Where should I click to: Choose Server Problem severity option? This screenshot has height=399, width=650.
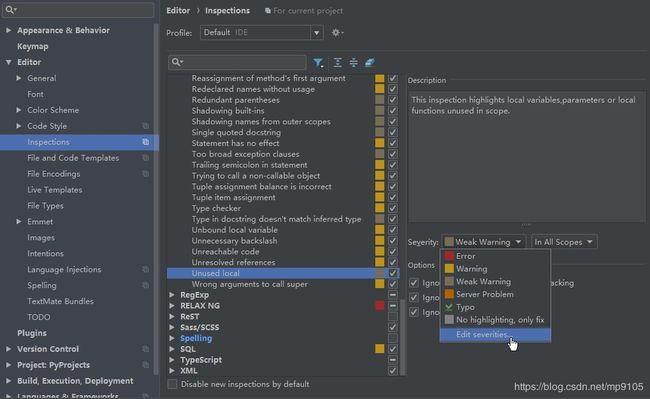[x=495, y=295]
